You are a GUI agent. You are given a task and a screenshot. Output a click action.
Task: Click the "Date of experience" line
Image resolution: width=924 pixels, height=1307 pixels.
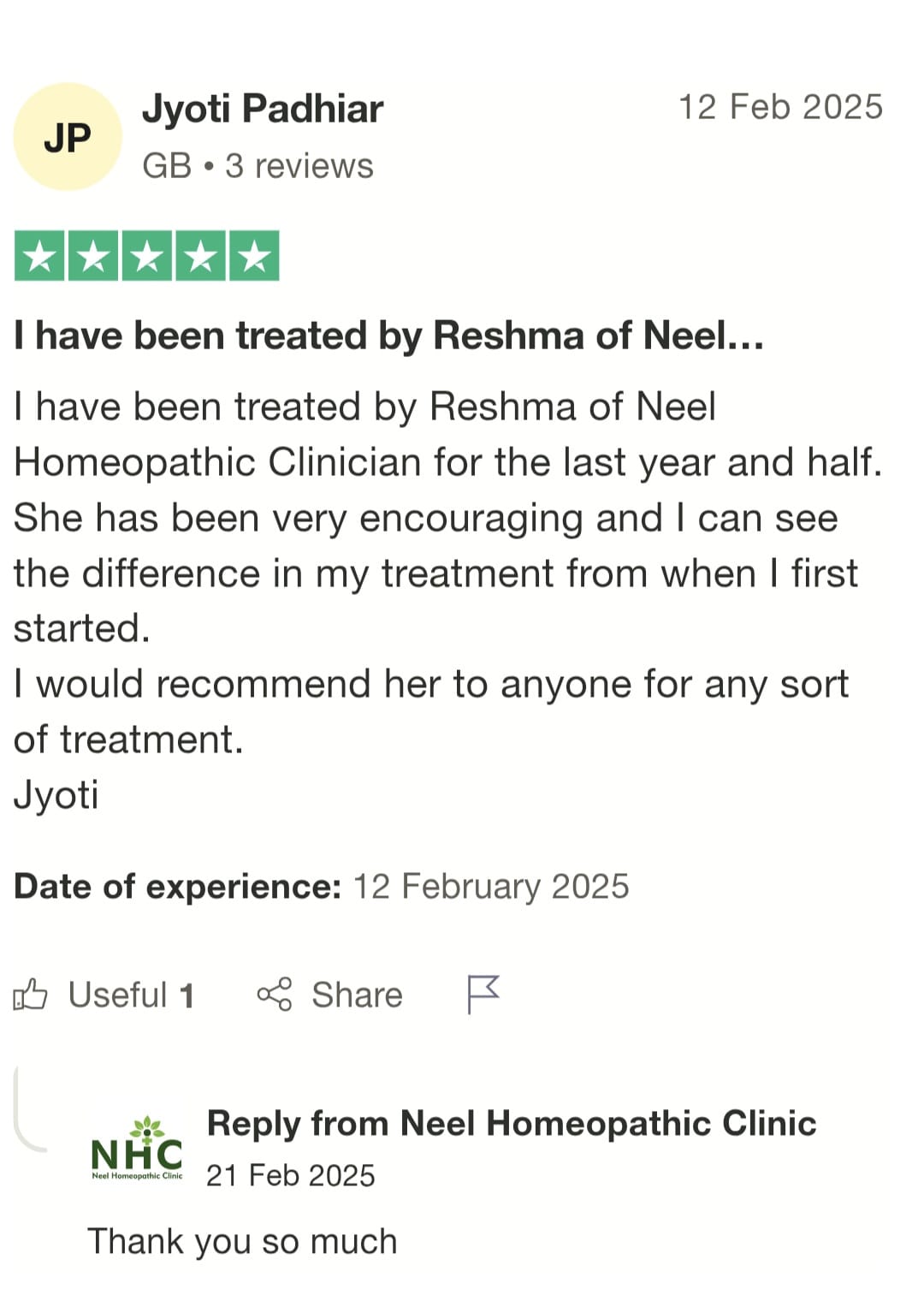321,886
